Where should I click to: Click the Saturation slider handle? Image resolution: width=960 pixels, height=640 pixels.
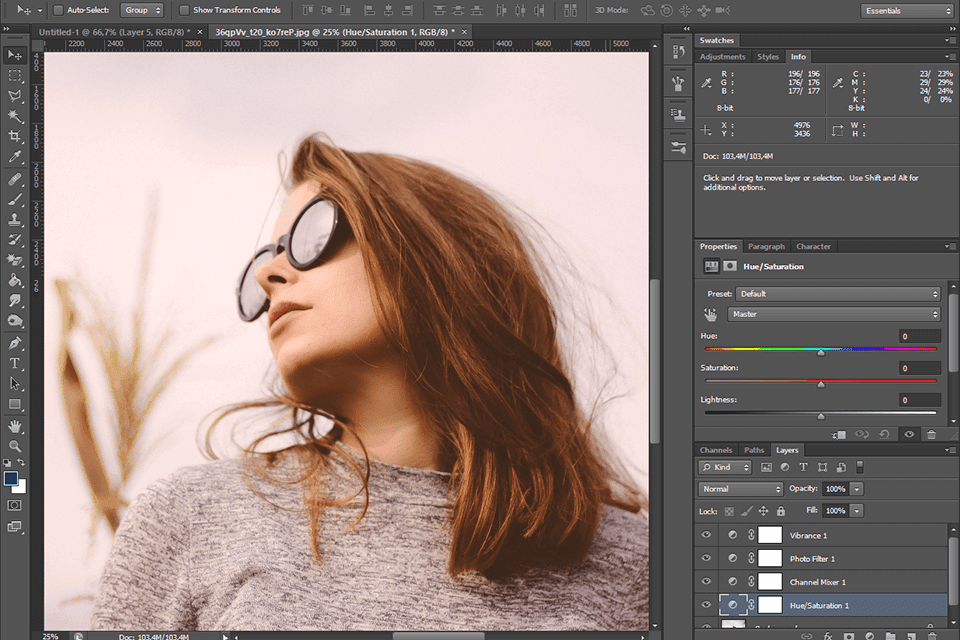tap(821, 385)
